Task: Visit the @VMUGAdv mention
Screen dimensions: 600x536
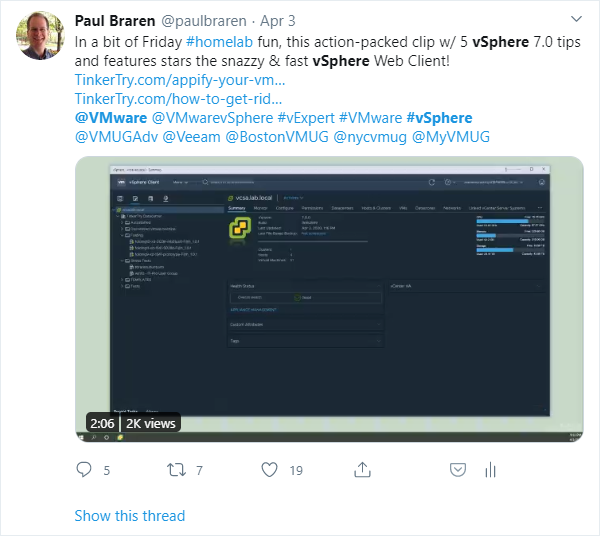Action: click(116, 137)
